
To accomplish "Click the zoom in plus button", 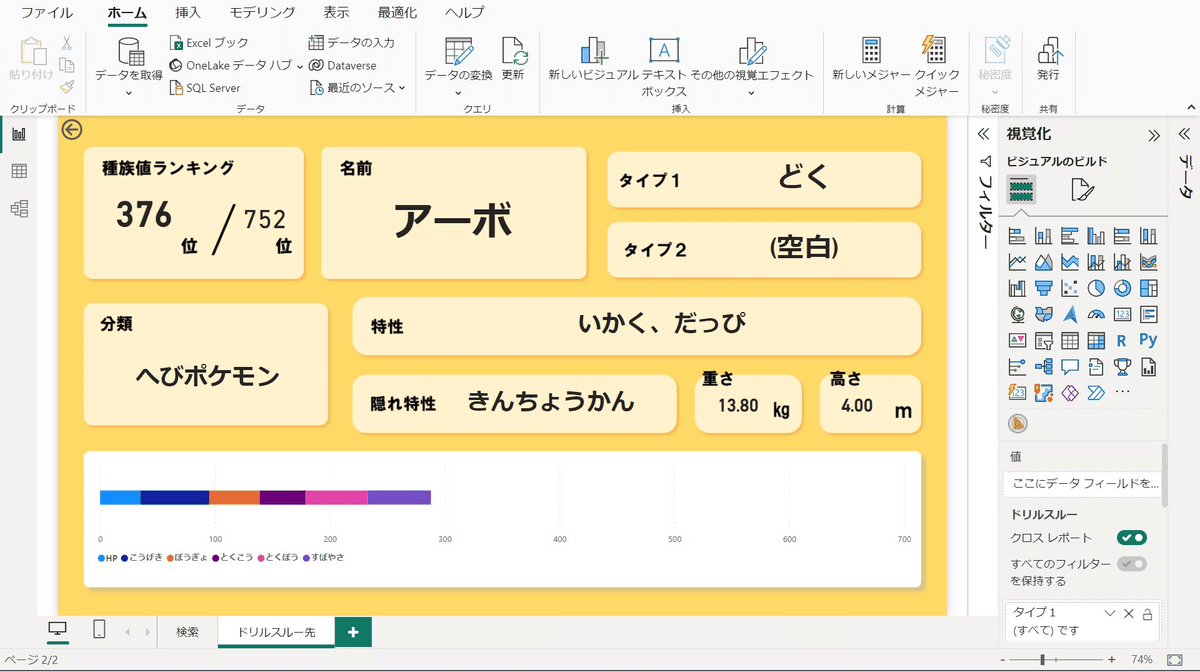I will [x=1112, y=660].
